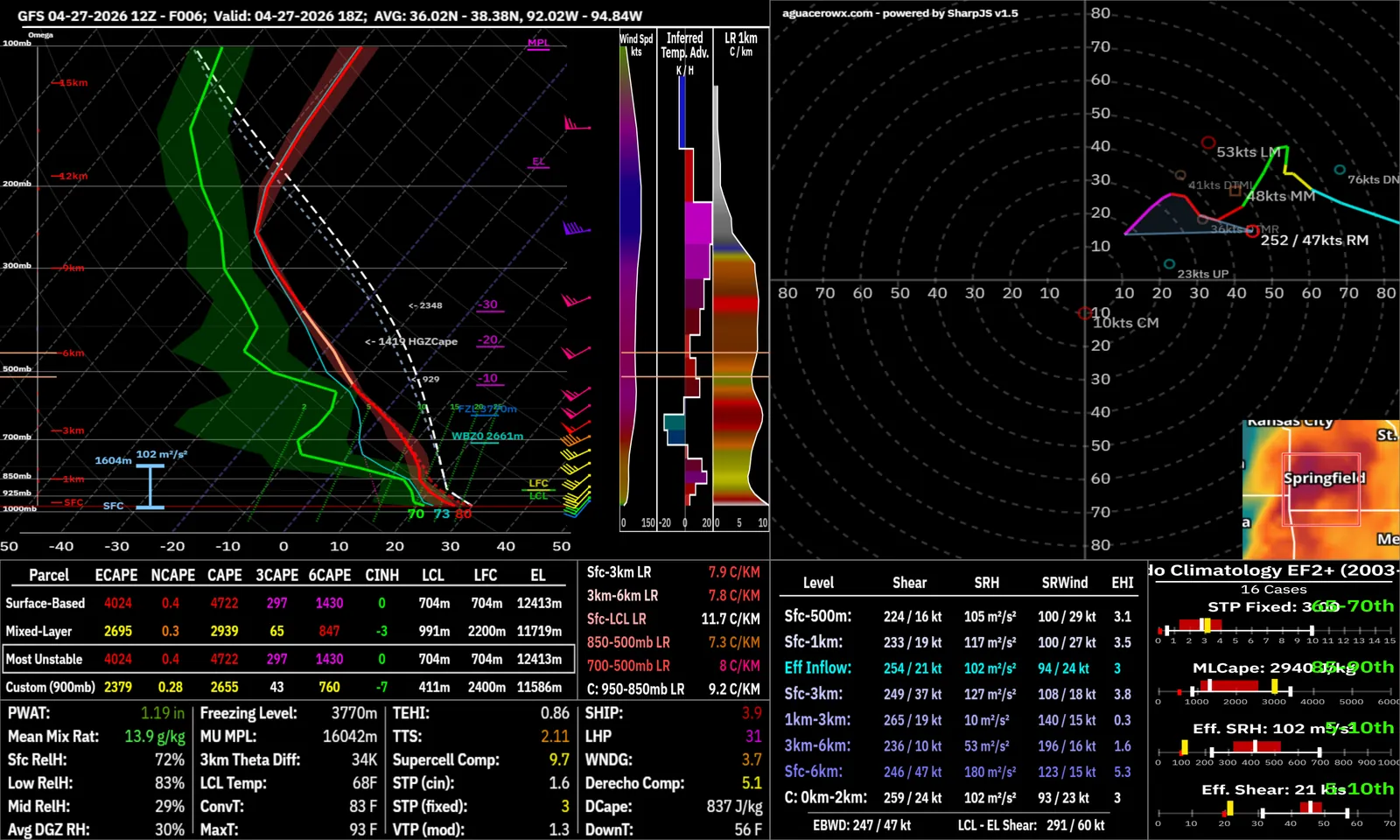This screenshot has height=840, width=1400.
Task: Click the 48kts MM label on the hodograph
Action: click(x=1281, y=196)
